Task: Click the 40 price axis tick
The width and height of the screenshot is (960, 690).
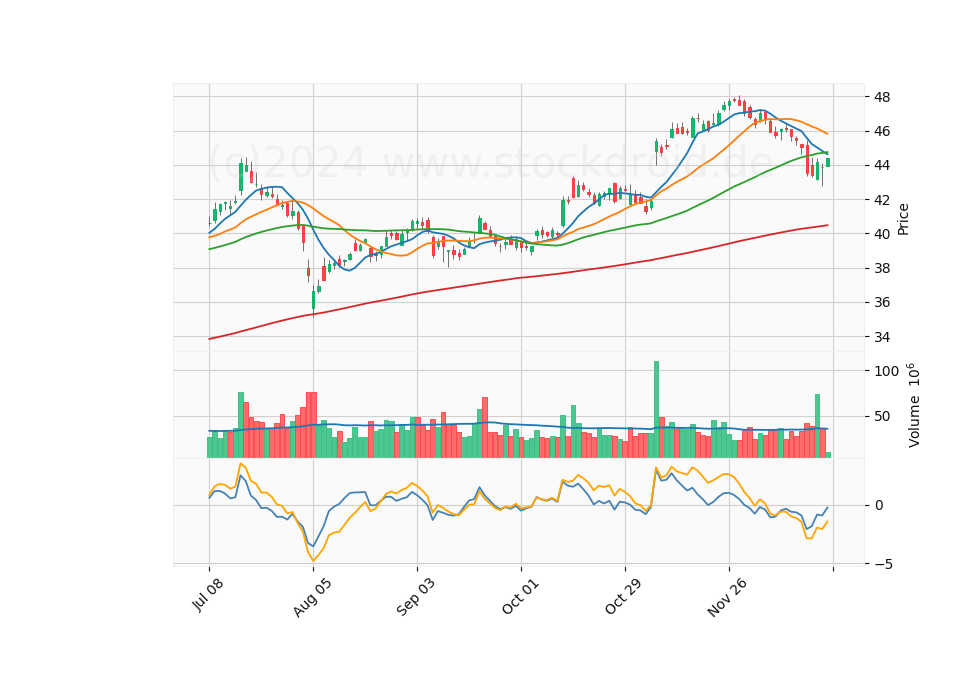Action: coord(882,234)
